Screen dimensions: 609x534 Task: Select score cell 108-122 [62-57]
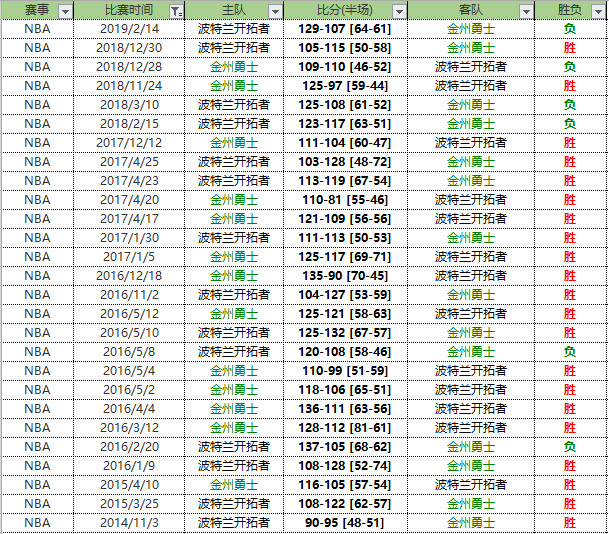click(345, 504)
